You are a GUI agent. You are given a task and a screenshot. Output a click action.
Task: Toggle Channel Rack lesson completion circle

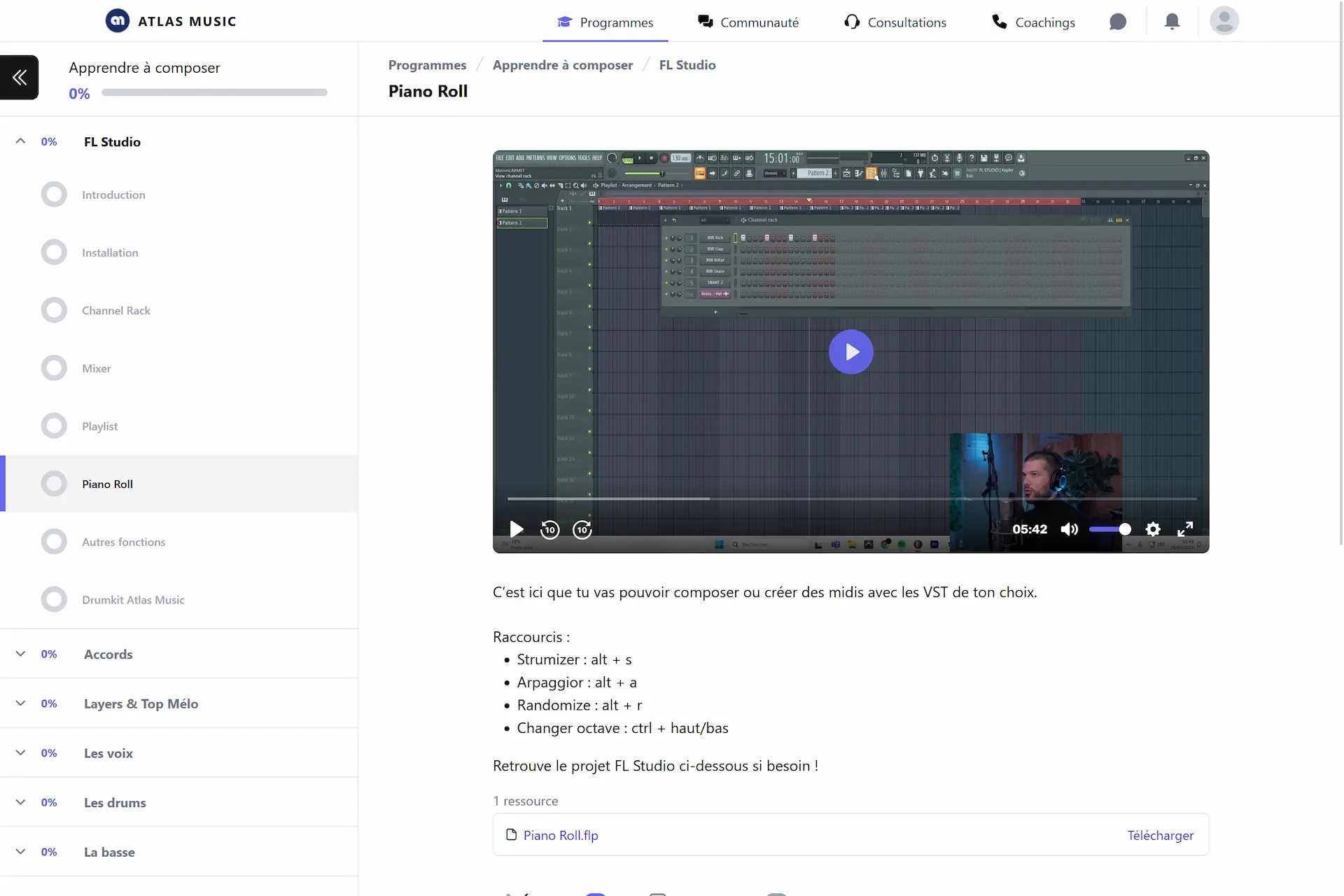[54, 310]
